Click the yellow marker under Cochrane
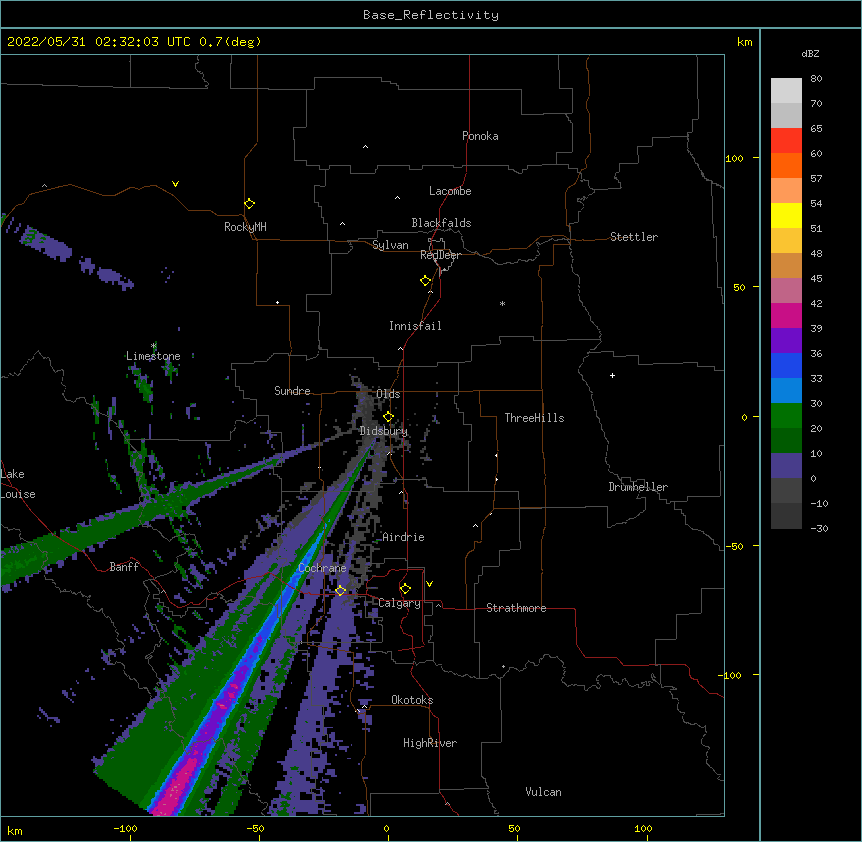The width and height of the screenshot is (862, 842). tap(340, 591)
